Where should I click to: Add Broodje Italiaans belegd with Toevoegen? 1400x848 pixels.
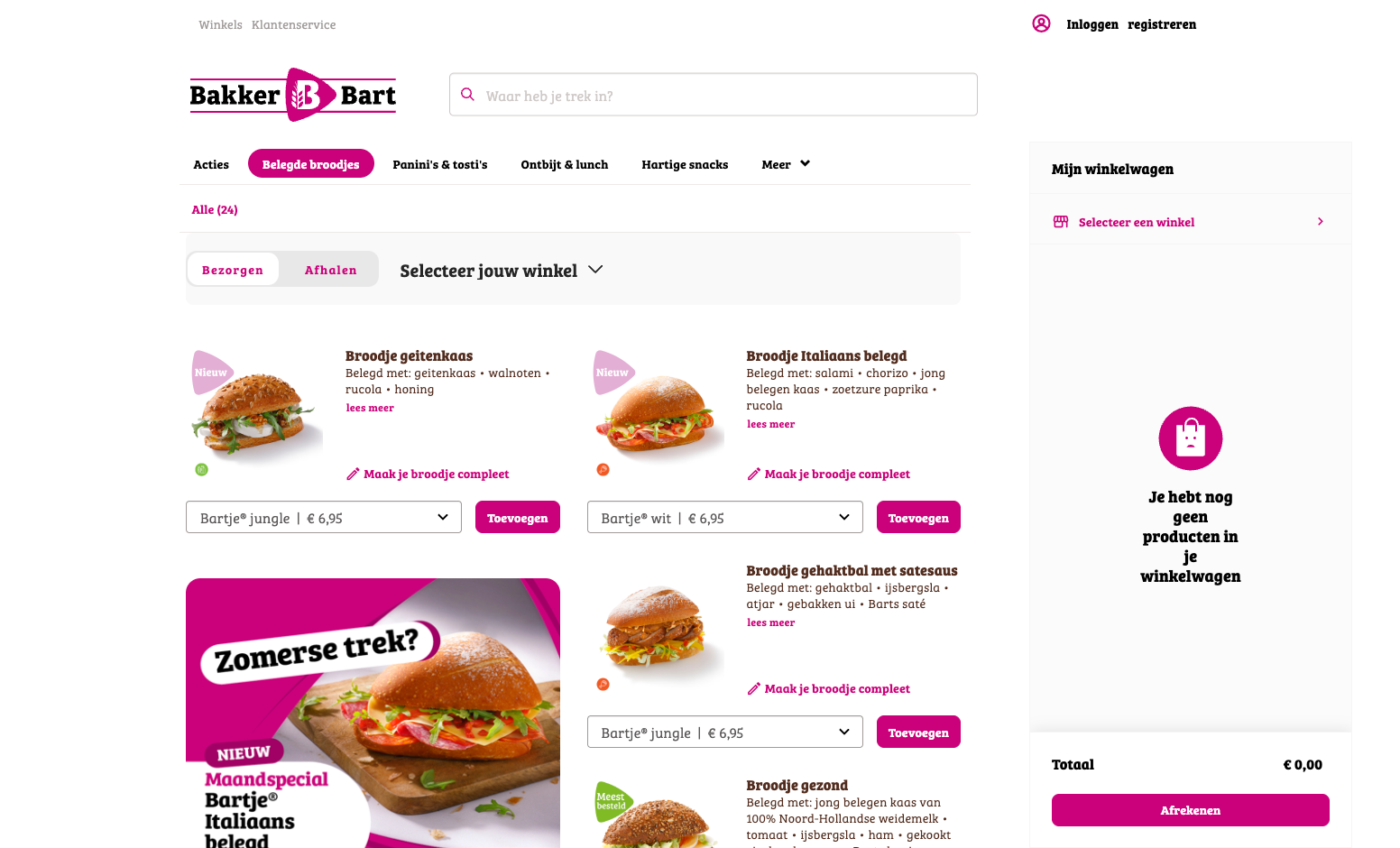[918, 517]
